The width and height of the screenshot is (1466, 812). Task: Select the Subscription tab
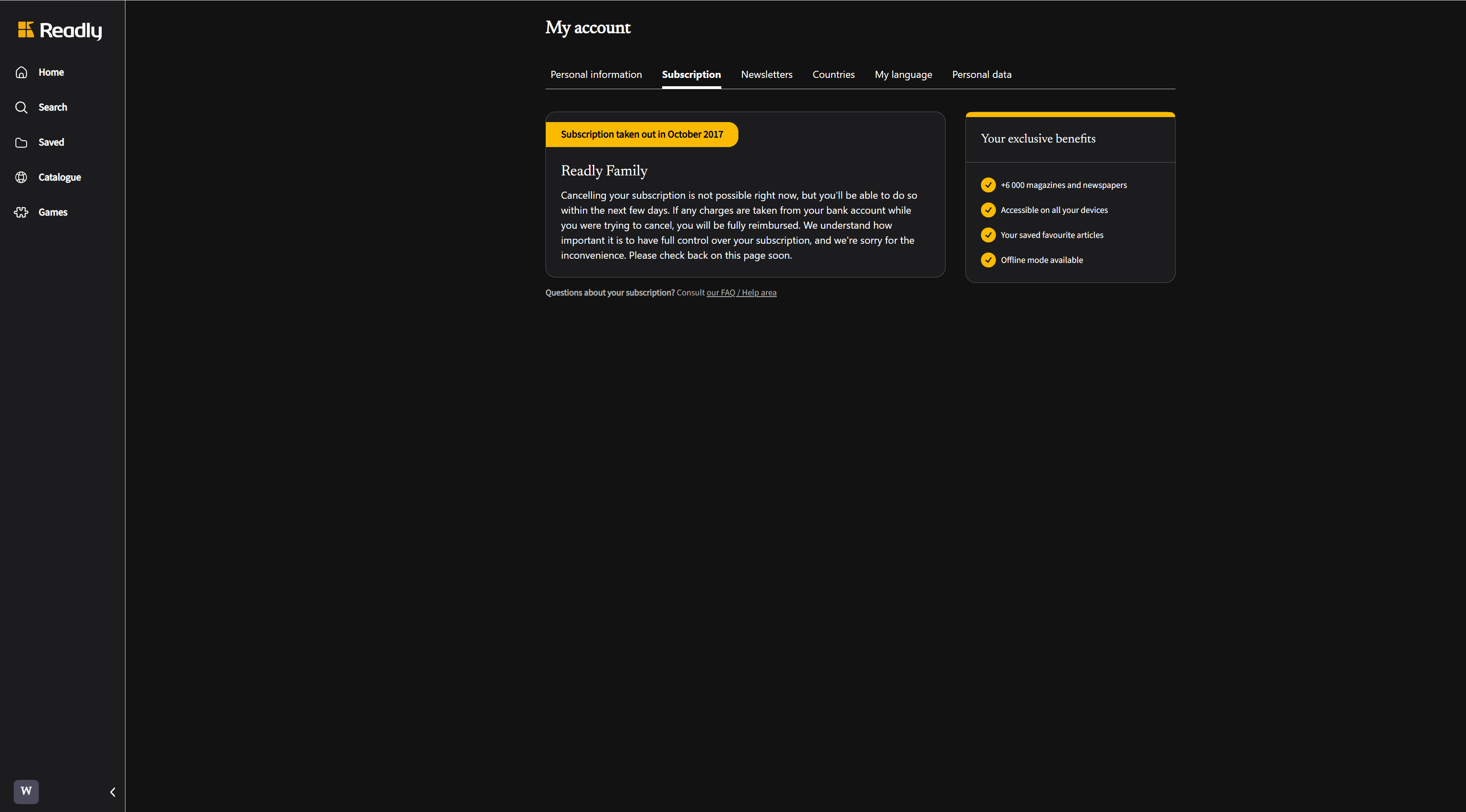691,75
